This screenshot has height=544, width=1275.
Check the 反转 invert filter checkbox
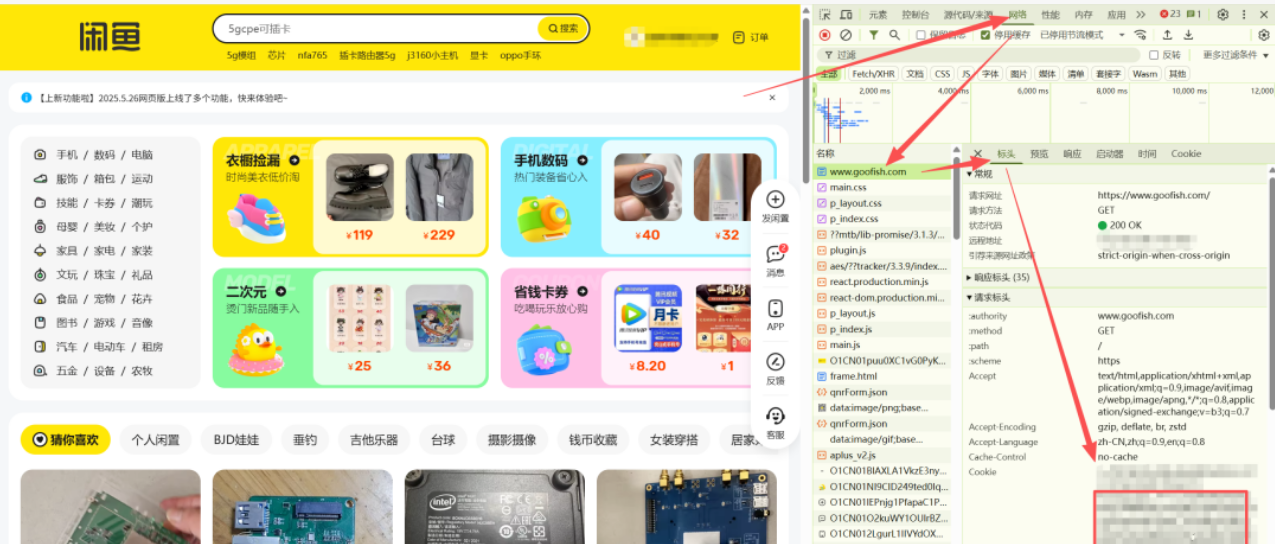point(1154,55)
